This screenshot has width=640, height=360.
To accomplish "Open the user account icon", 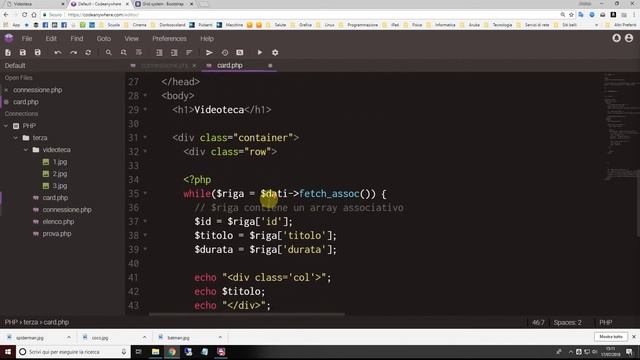I will click(629, 38).
